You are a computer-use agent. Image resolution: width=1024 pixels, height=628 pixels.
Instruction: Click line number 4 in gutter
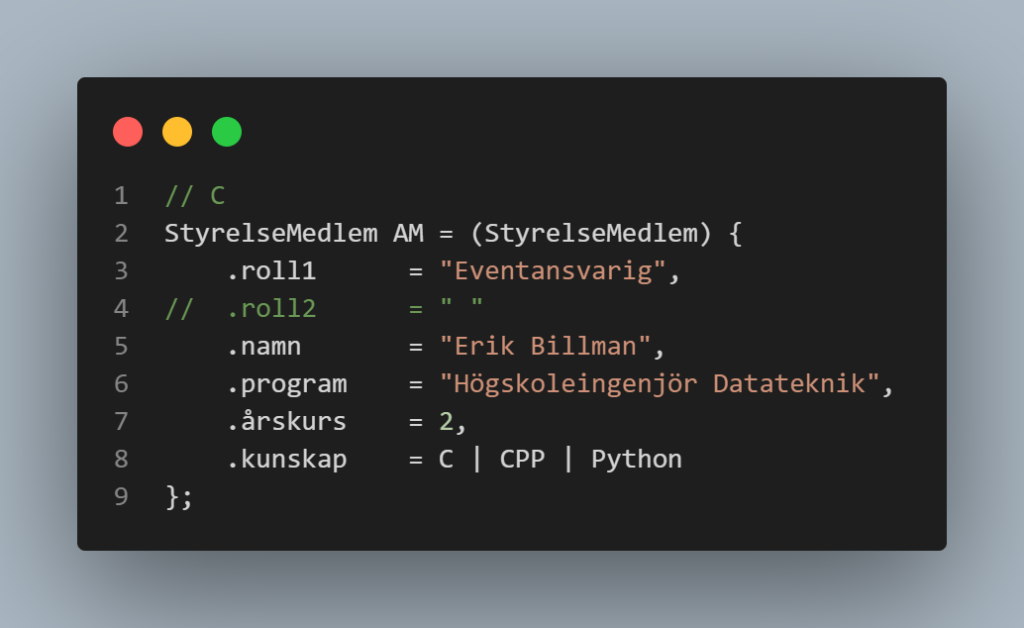(121, 309)
